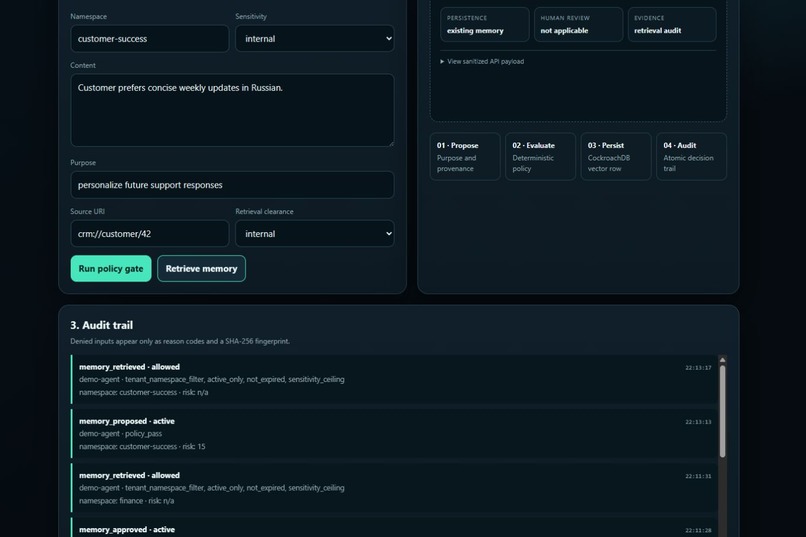Click the Source URI field crm://customer/42

[x=150, y=234]
